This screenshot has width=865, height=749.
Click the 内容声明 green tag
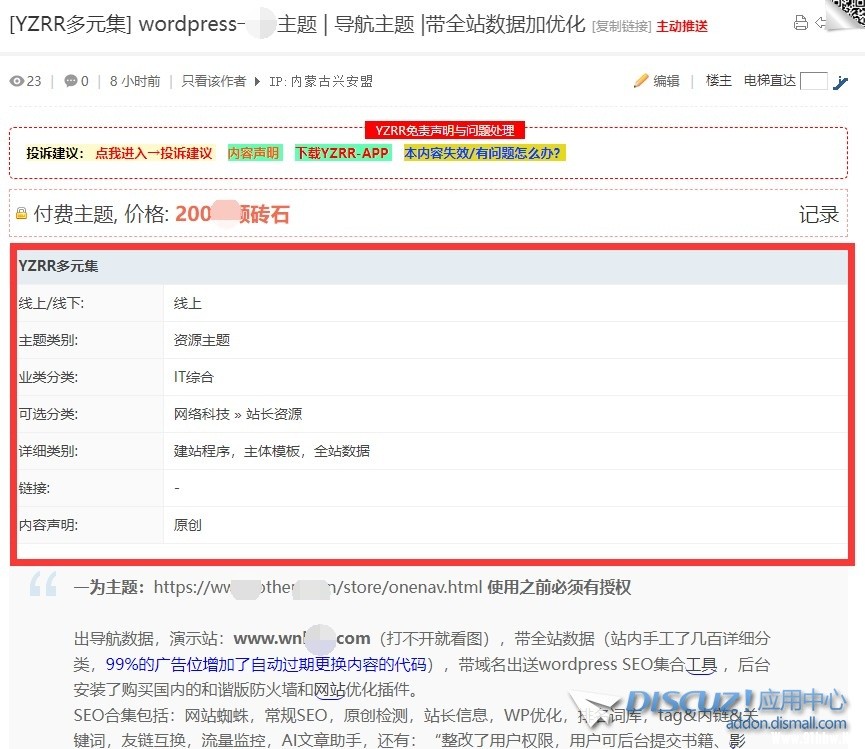tap(253, 153)
